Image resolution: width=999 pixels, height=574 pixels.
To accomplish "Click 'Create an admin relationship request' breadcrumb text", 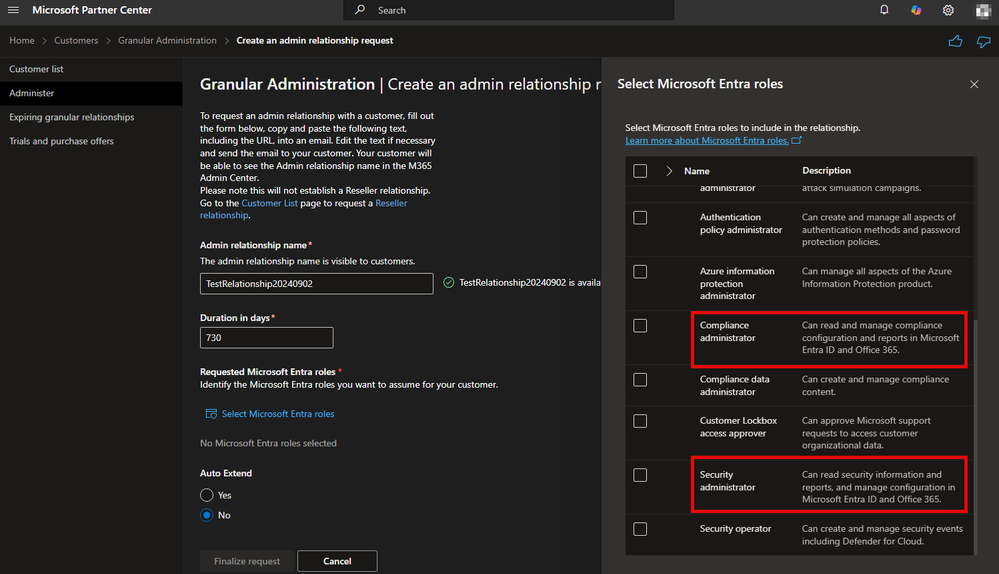I will pos(315,40).
